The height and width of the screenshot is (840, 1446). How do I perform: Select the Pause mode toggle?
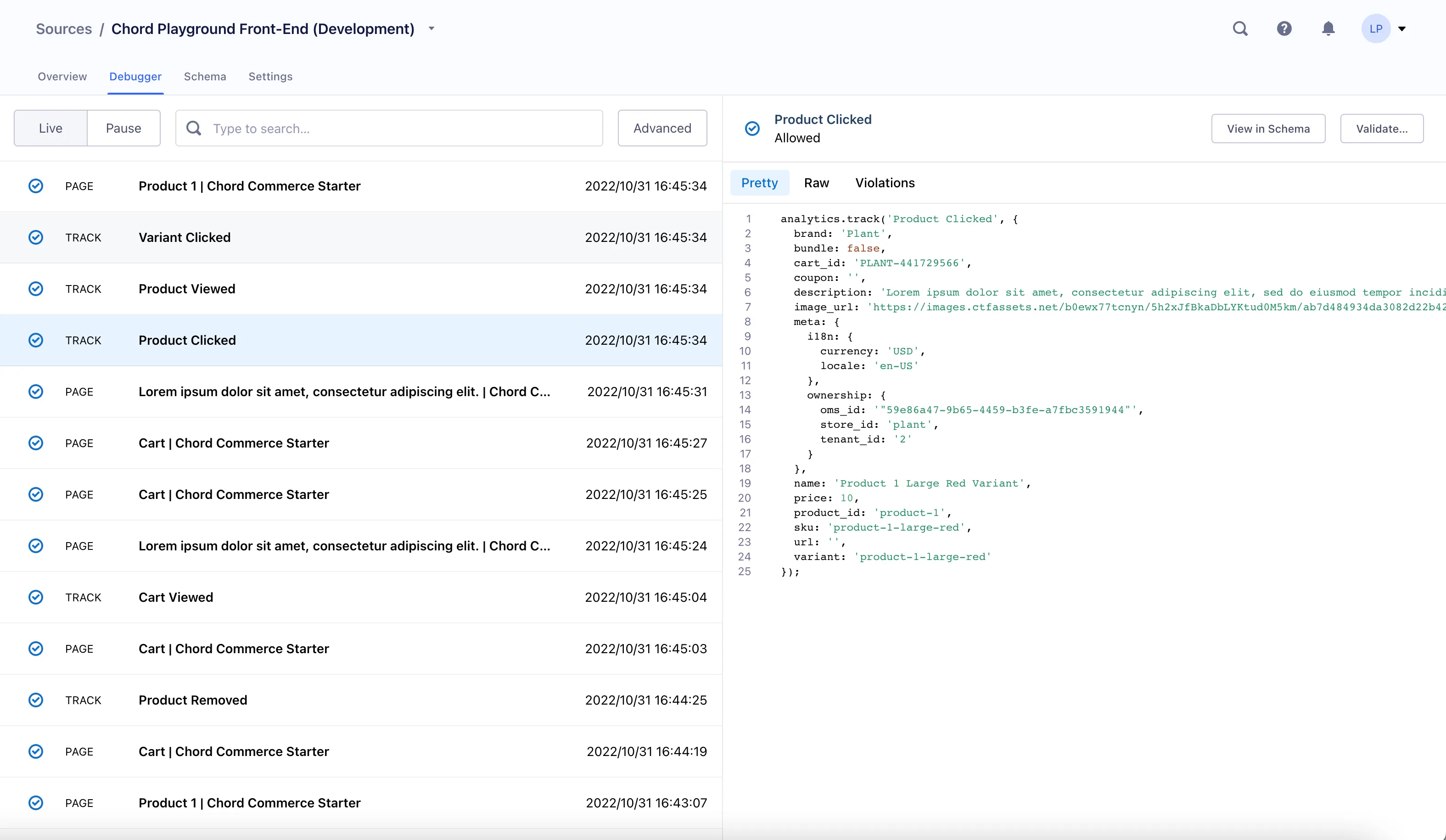coord(123,128)
